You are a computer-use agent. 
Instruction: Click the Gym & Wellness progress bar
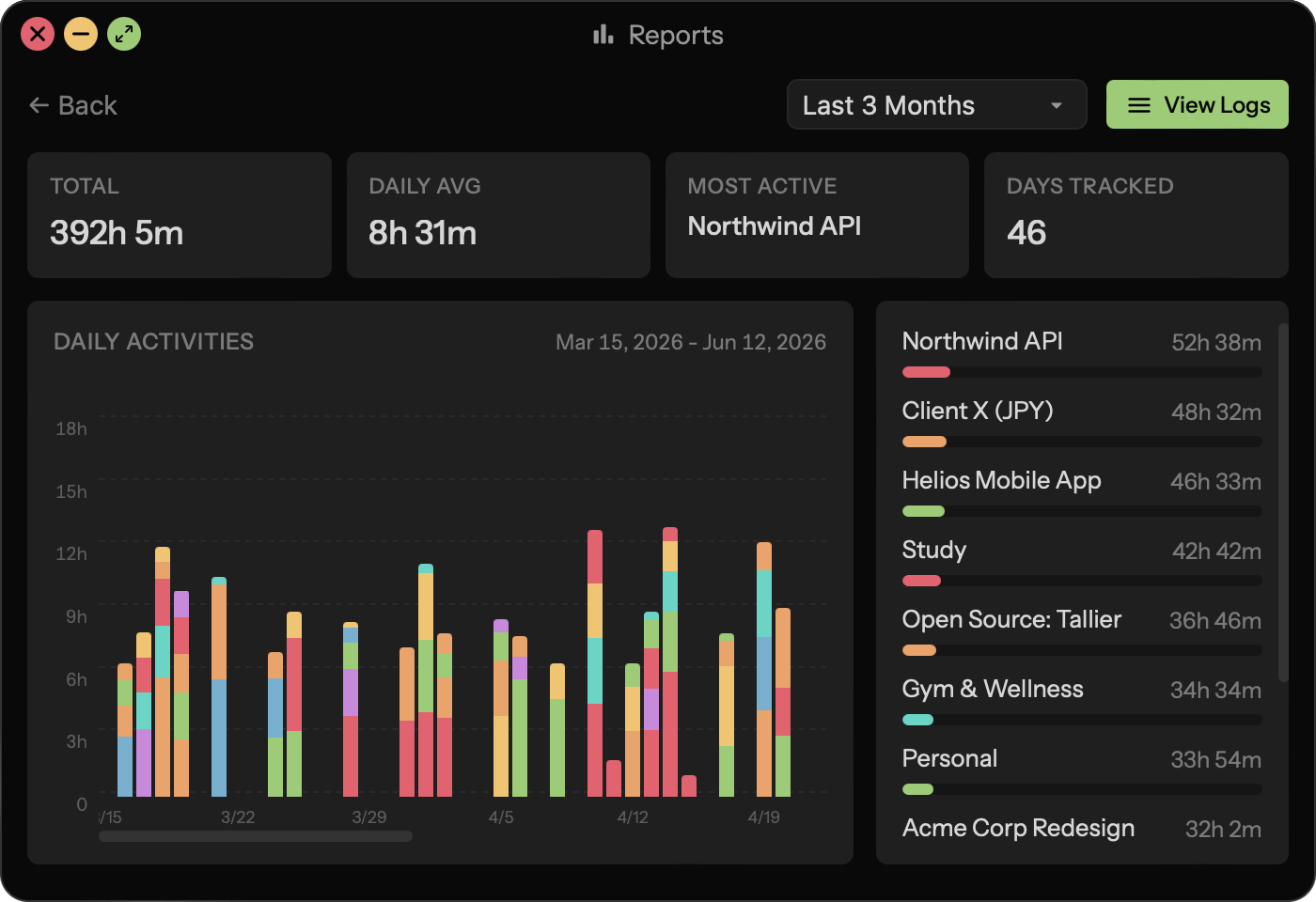(1082, 720)
